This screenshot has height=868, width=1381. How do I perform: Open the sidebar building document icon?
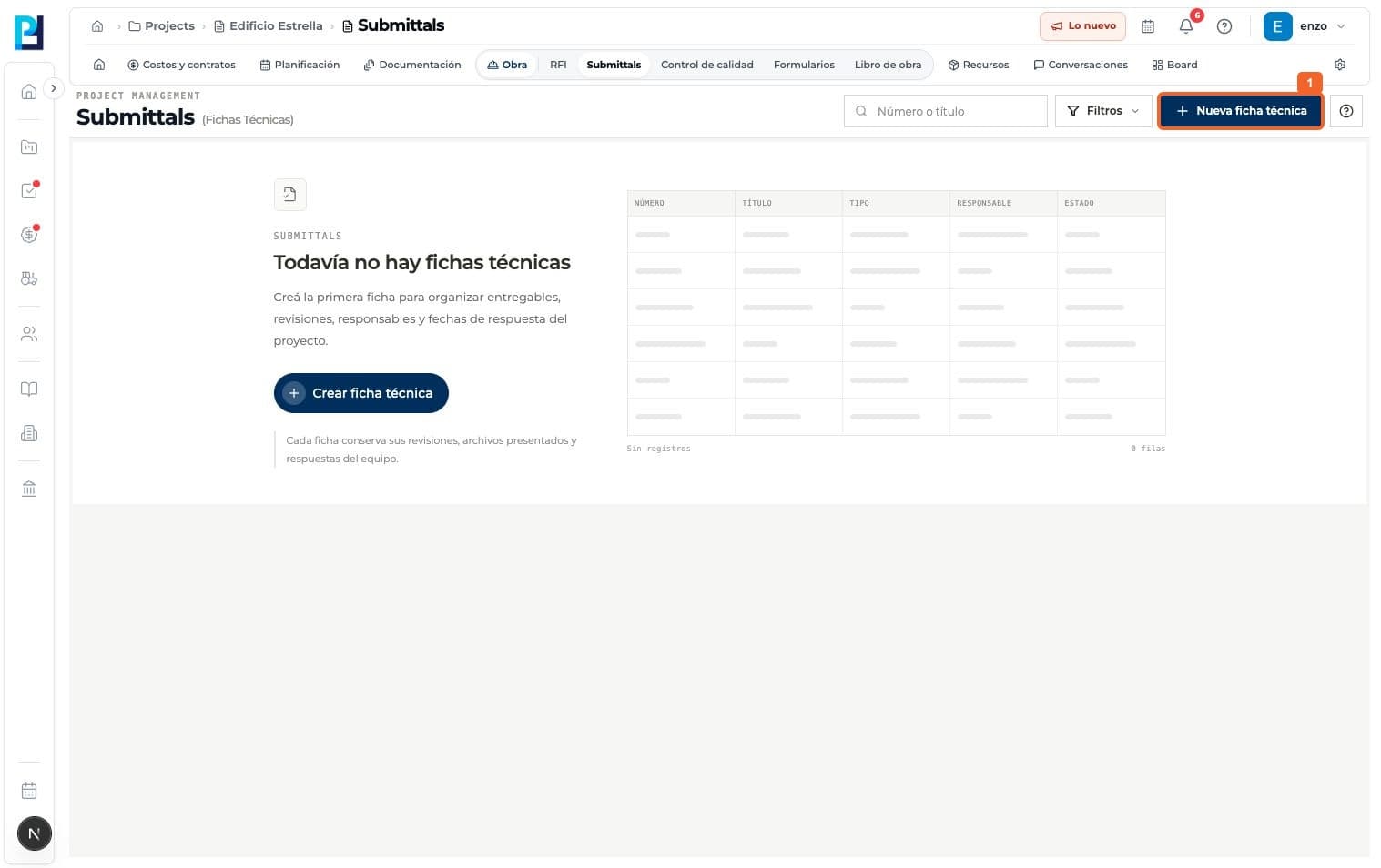click(29, 433)
